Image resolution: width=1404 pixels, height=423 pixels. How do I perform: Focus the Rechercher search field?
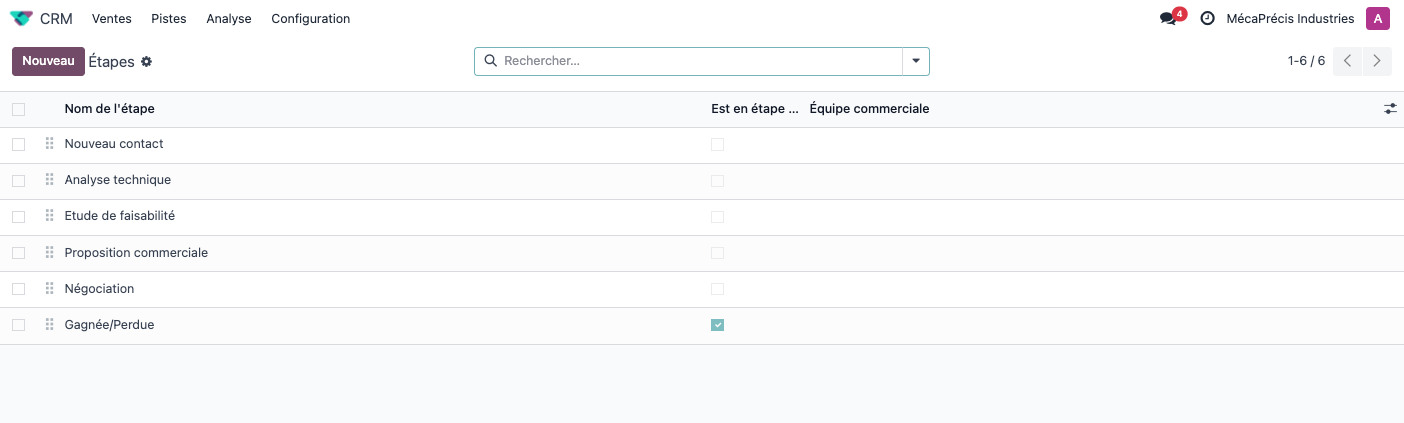[700, 61]
